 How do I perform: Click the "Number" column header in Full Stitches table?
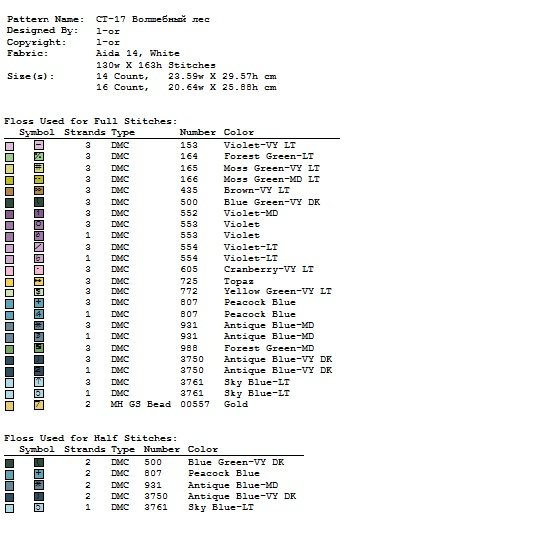coord(198,132)
